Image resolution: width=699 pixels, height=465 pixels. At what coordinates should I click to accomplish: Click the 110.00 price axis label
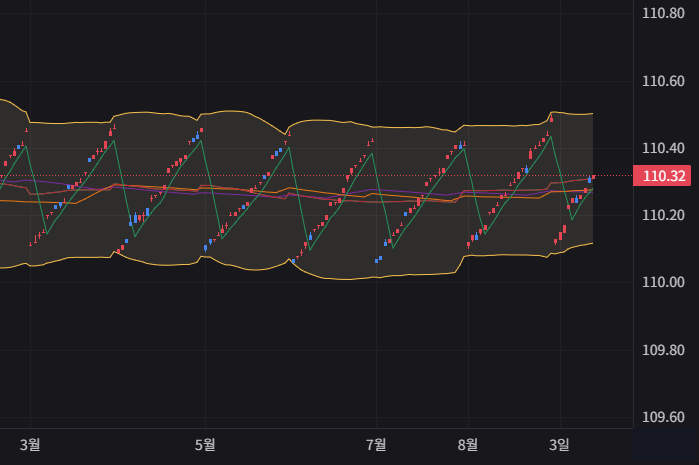[x=665, y=282]
